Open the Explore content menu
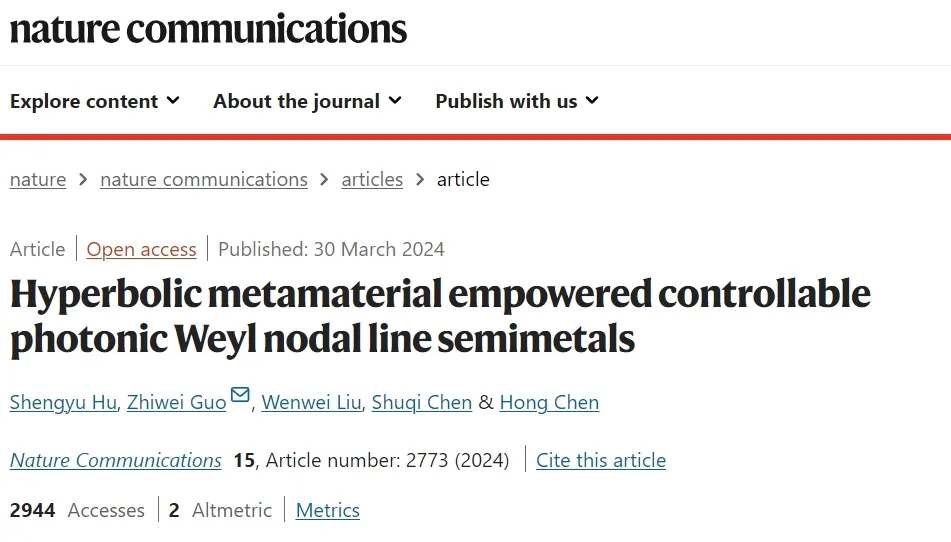 [84, 101]
